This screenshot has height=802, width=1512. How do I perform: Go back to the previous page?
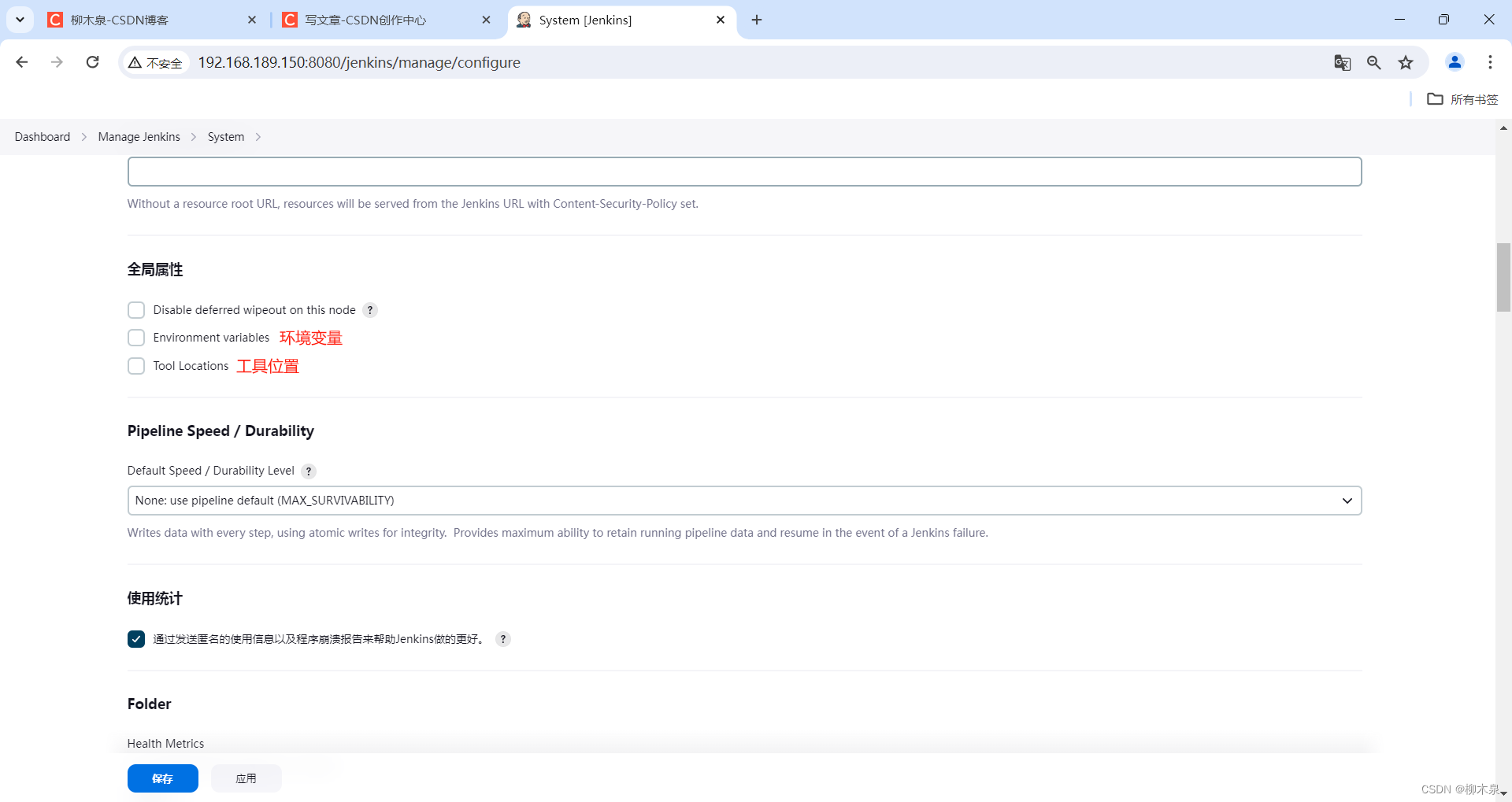(22, 62)
